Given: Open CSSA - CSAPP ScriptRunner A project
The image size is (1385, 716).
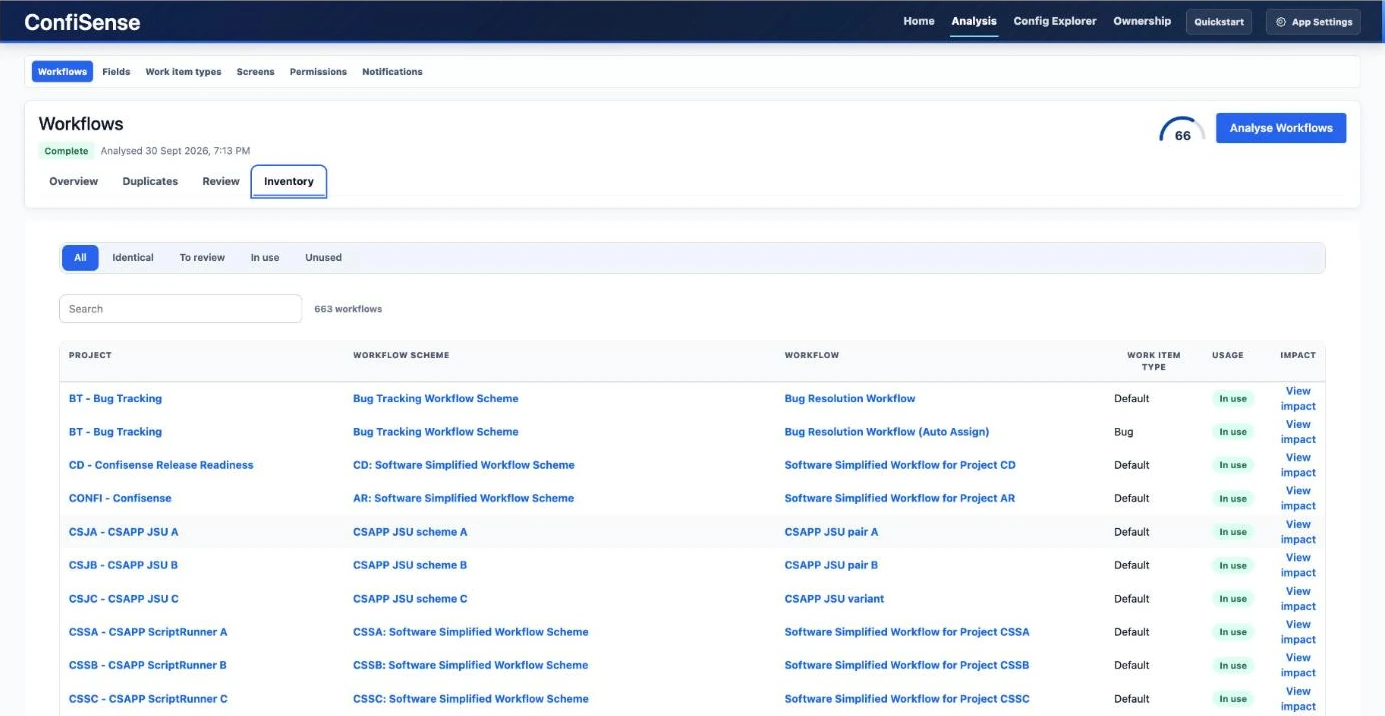Looking at the screenshot, I should coord(148,632).
